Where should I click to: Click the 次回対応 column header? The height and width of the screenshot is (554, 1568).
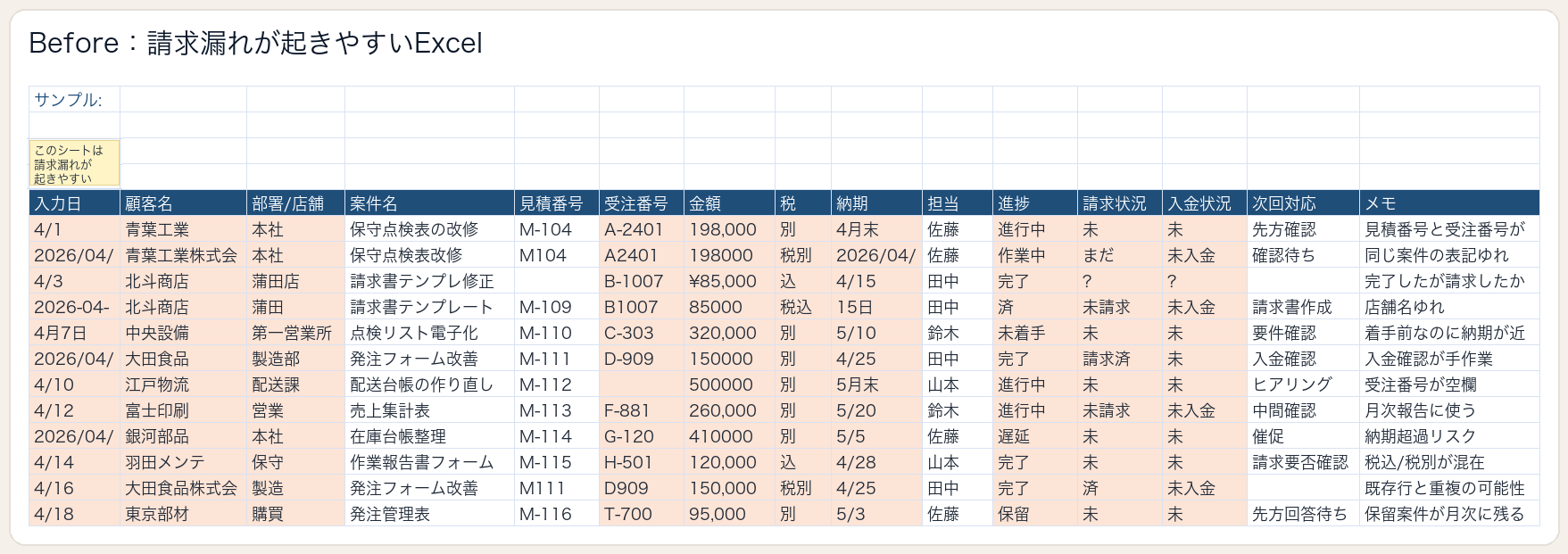click(1303, 203)
